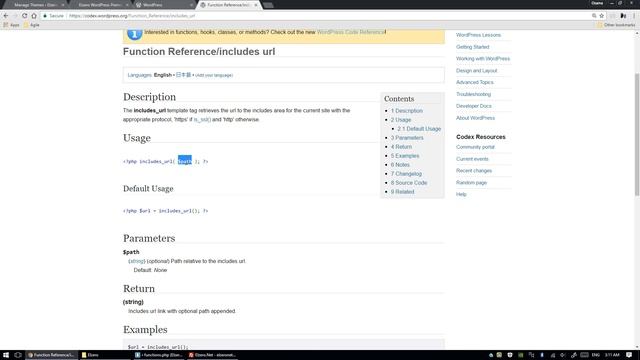Reload the page with the refresh icon
Image resolution: width=640 pixels, height=360 pixels.
pyautogui.click(x=24, y=16)
